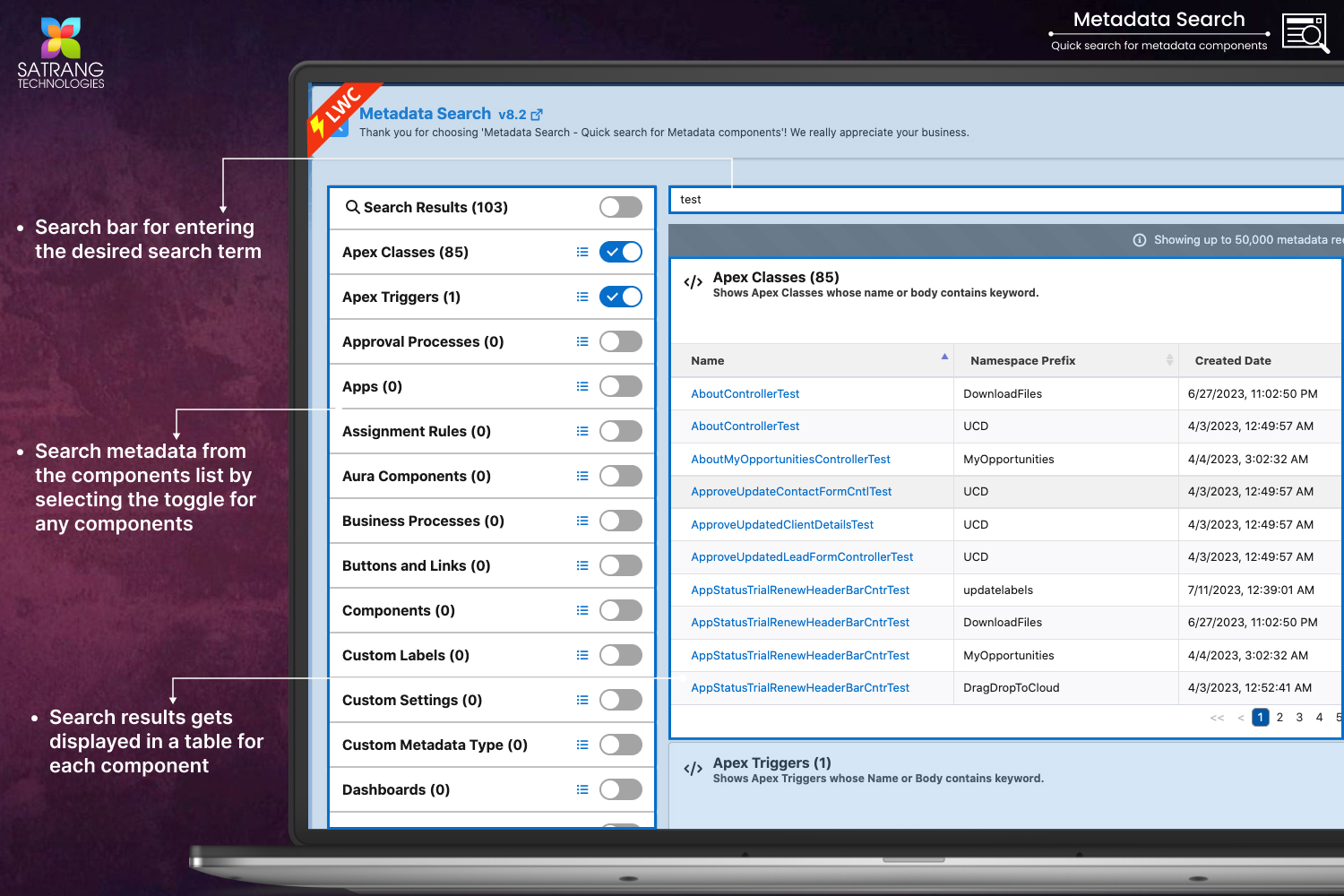The image size is (1344, 896).
Task: Select the 'DragDropToCloud' namespace cell
Action: click(x=1066, y=688)
